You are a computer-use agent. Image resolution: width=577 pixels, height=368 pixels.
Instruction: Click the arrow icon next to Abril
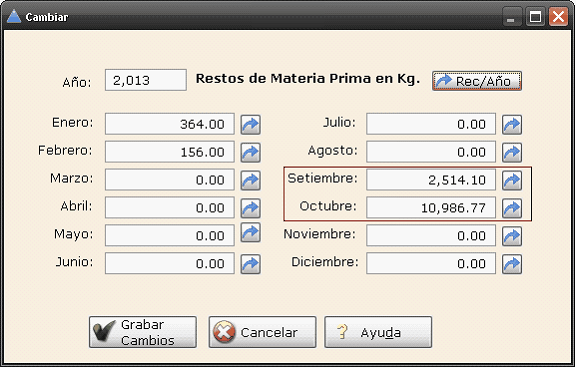click(x=251, y=208)
